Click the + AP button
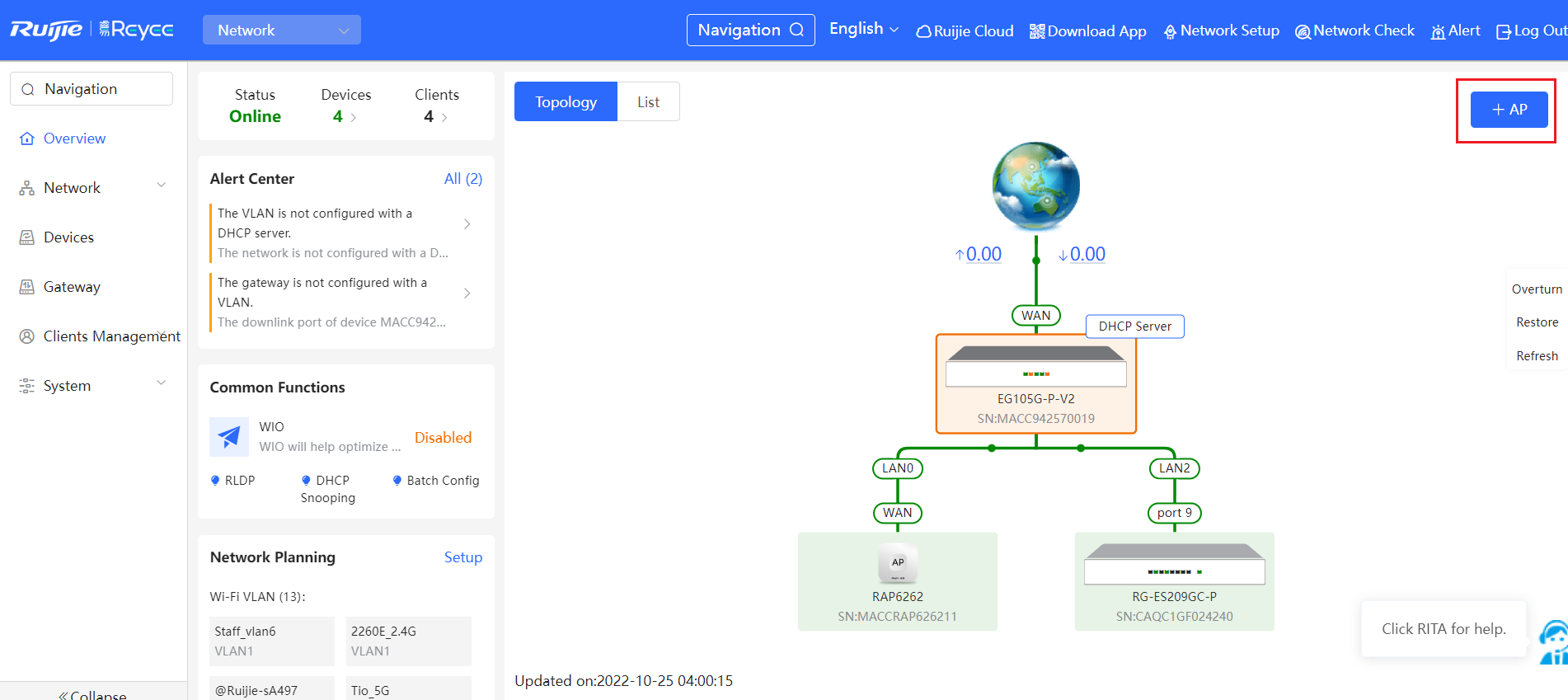The height and width of the screenshot is (700, 1568). click(1509, 110)
